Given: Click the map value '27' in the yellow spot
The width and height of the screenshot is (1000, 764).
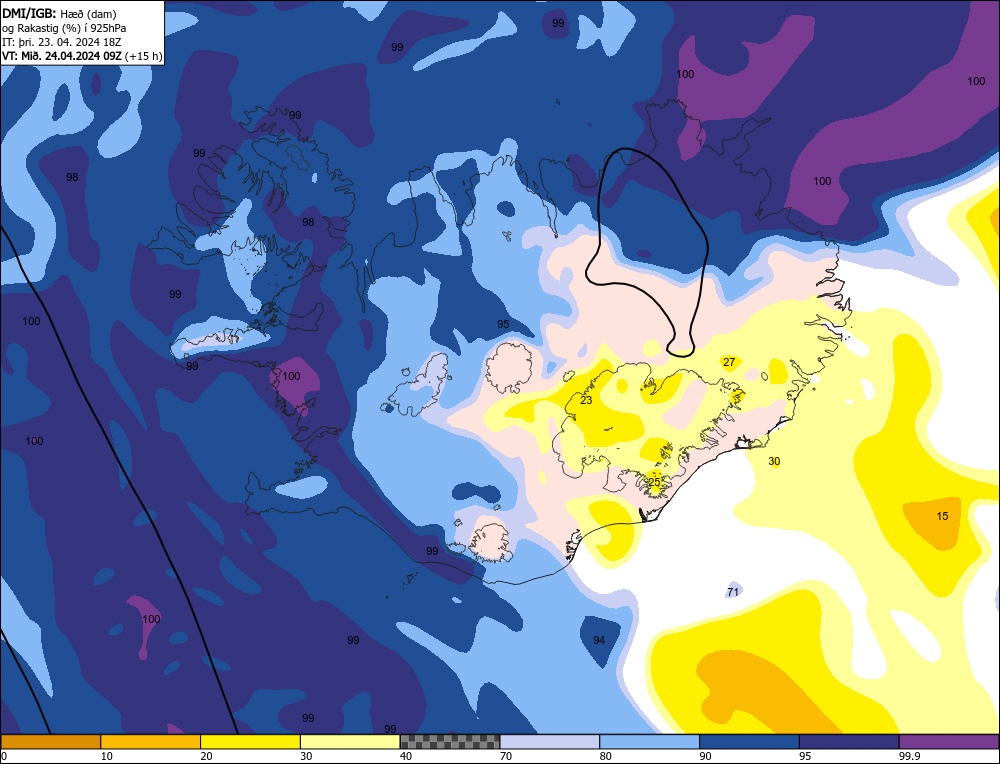Looking at the screenshot, I should pyautogui.click(x=729, y=362).
